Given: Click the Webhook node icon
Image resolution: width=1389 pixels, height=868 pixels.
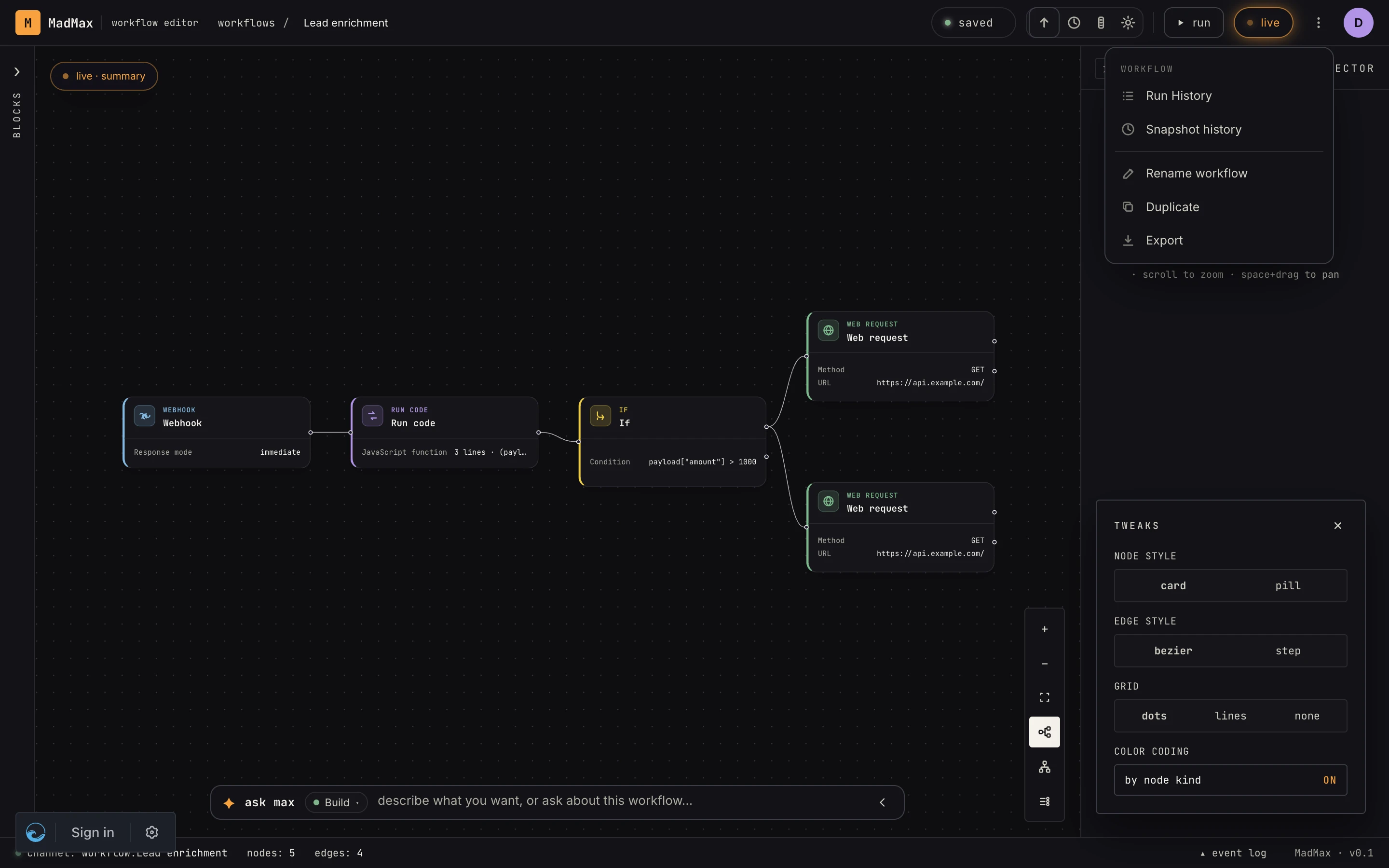Looking at the screenshot, I should tap(145, 416).
